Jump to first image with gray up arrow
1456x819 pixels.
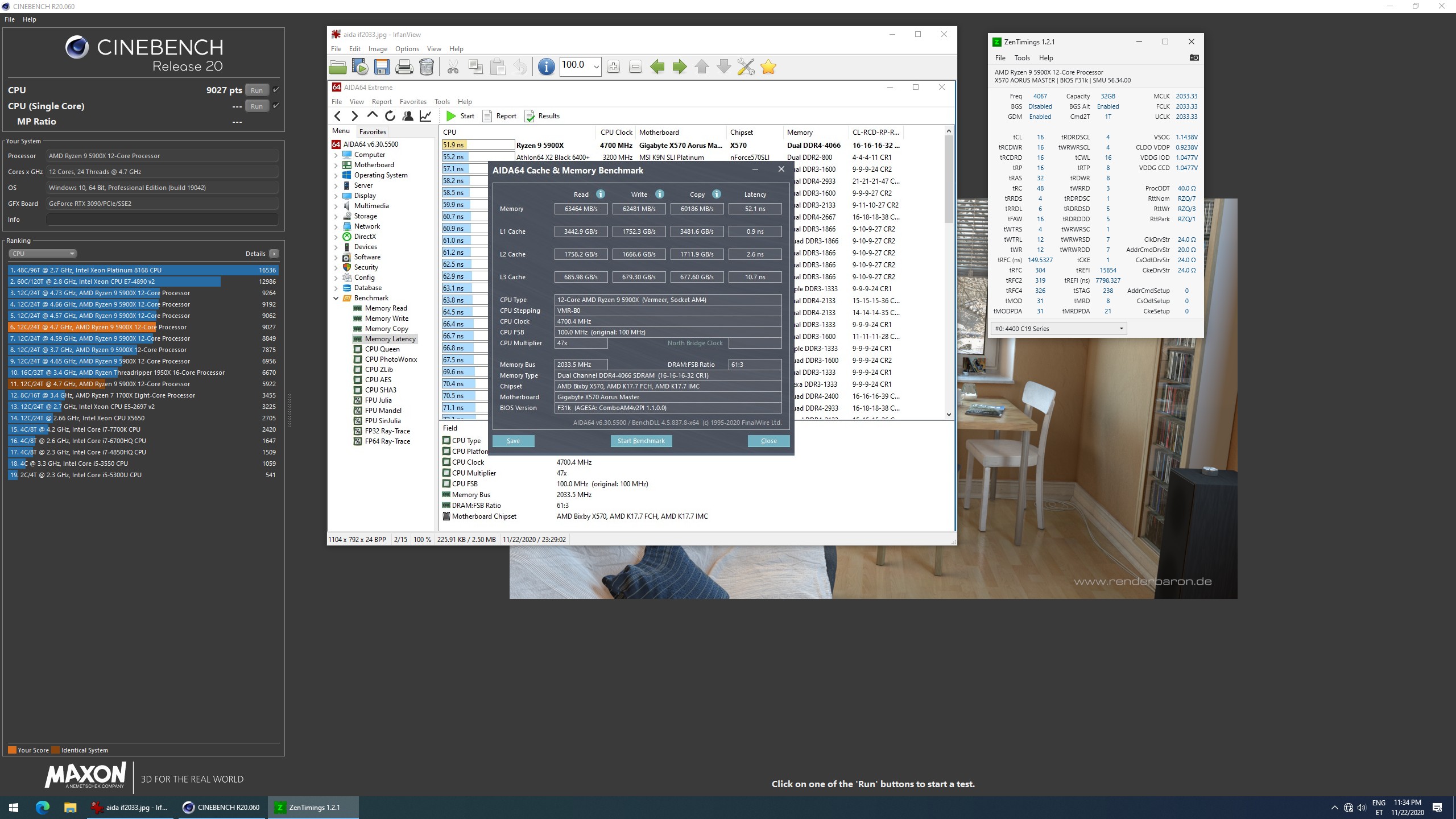pyautogui.click(x=702, y=67)
